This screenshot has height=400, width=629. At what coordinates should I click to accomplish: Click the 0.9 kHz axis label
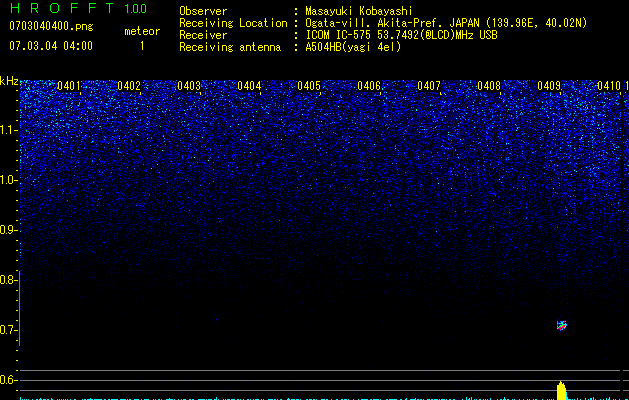[x=8, y=230]
